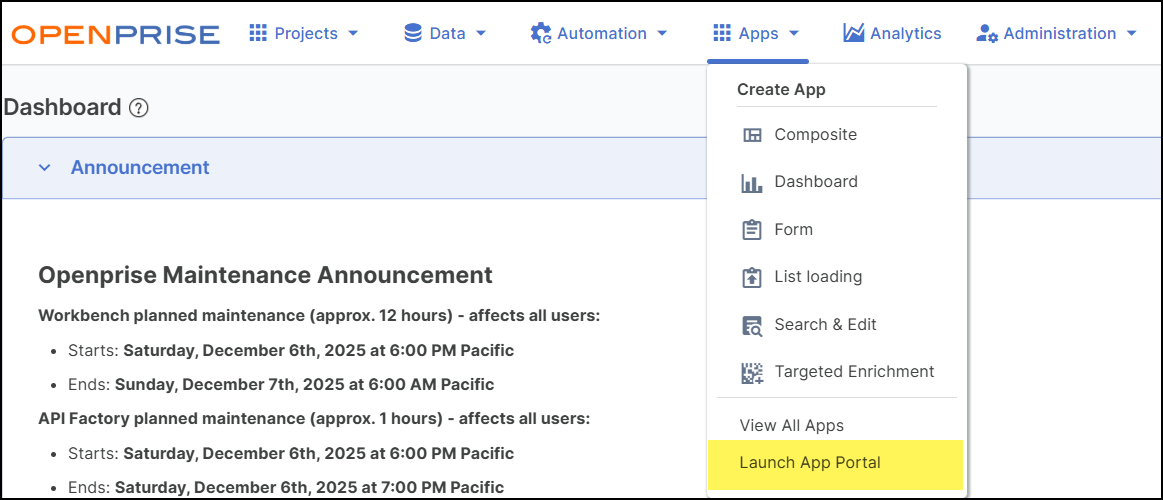This screenshot has width=1163, height=500.
Task: Click the Openprise logo
Action: click(x=116, y=34)
